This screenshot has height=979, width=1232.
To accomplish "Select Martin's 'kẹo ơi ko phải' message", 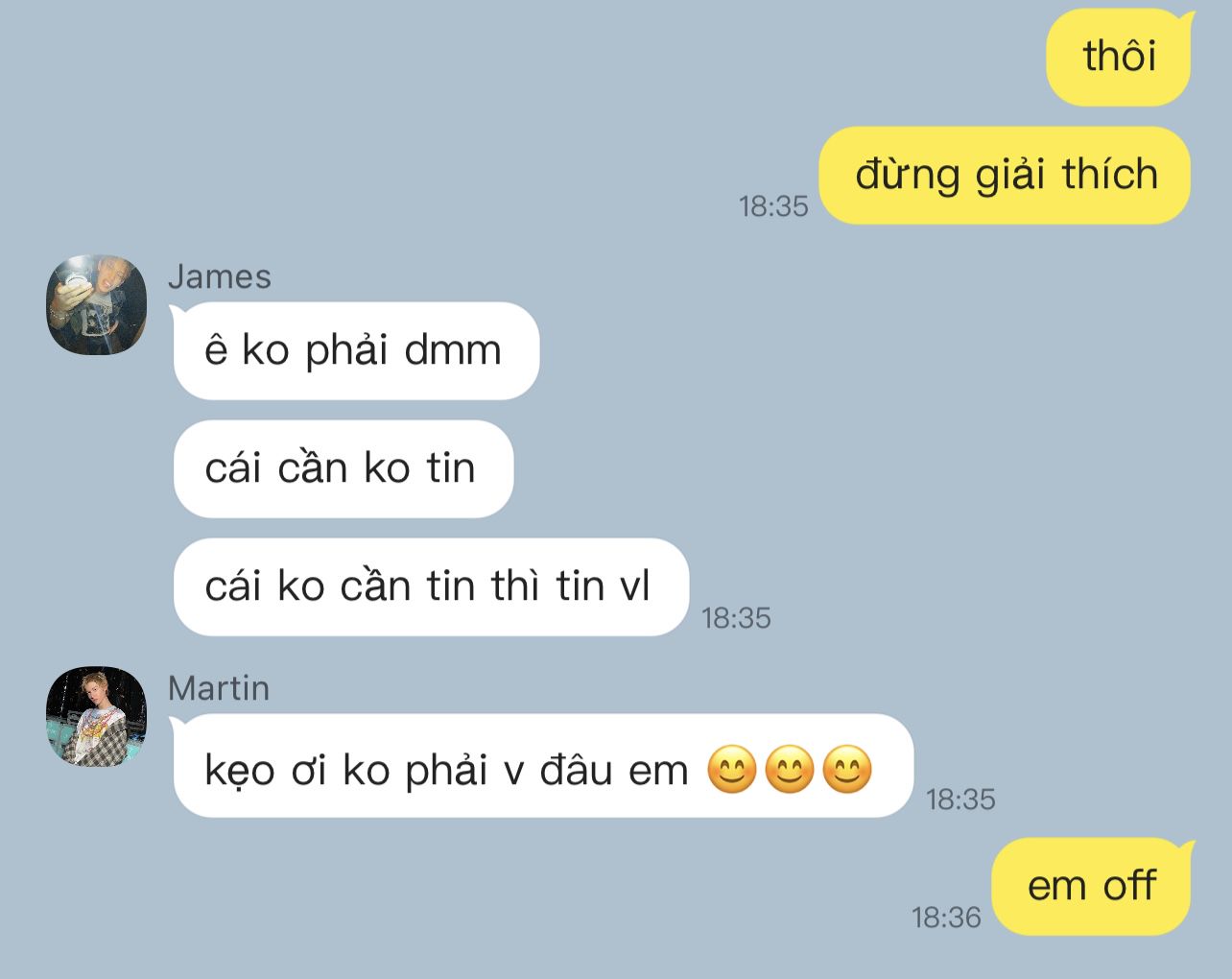I will (x=543, y=766).
